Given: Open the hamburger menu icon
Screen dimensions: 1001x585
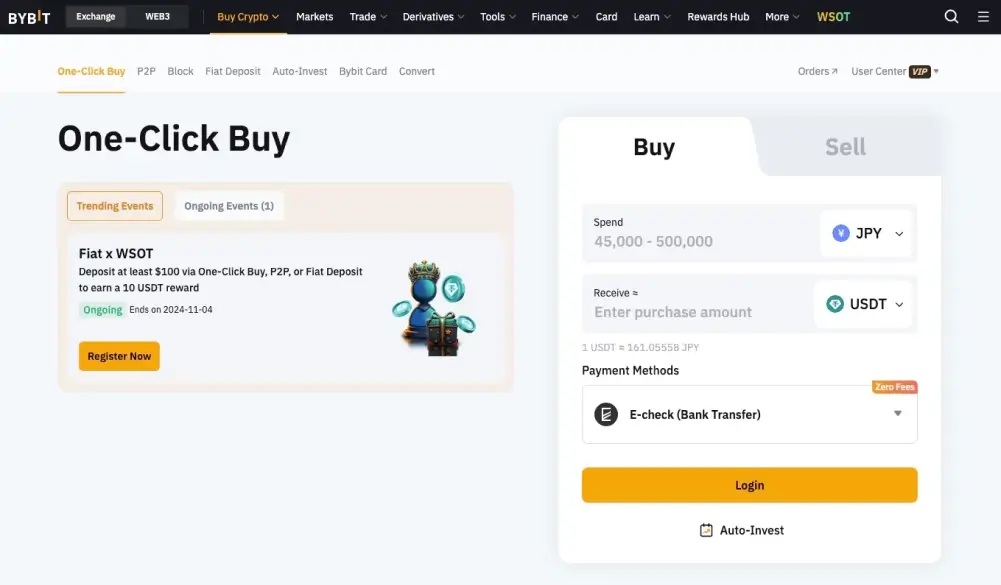Looking at the screenshot, I should [x=983, y=17].
